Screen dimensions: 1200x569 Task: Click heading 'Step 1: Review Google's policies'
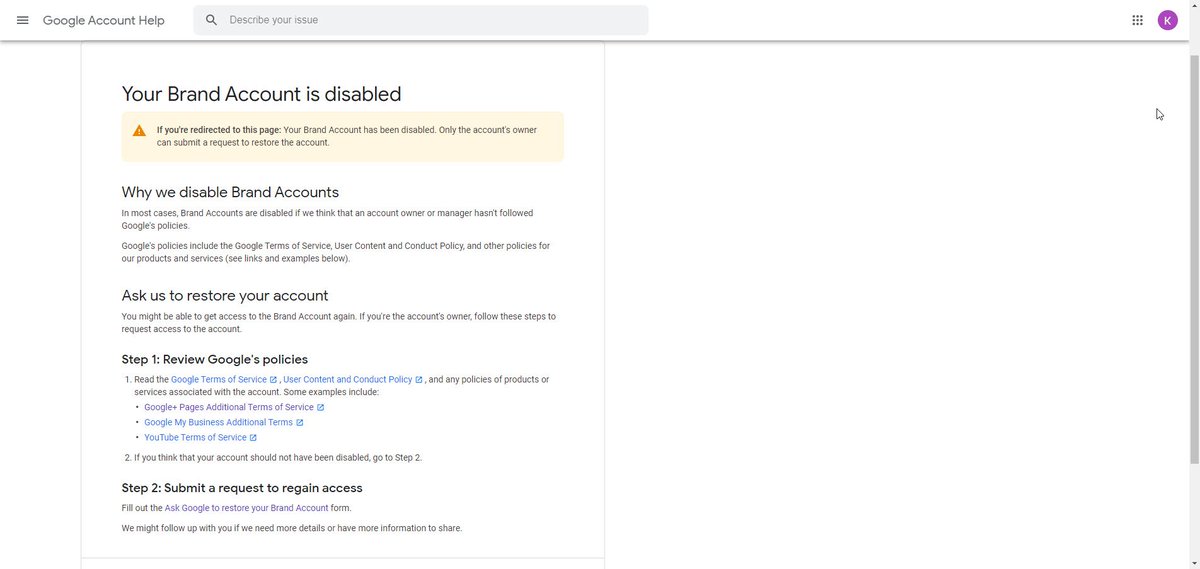(215, 359)
